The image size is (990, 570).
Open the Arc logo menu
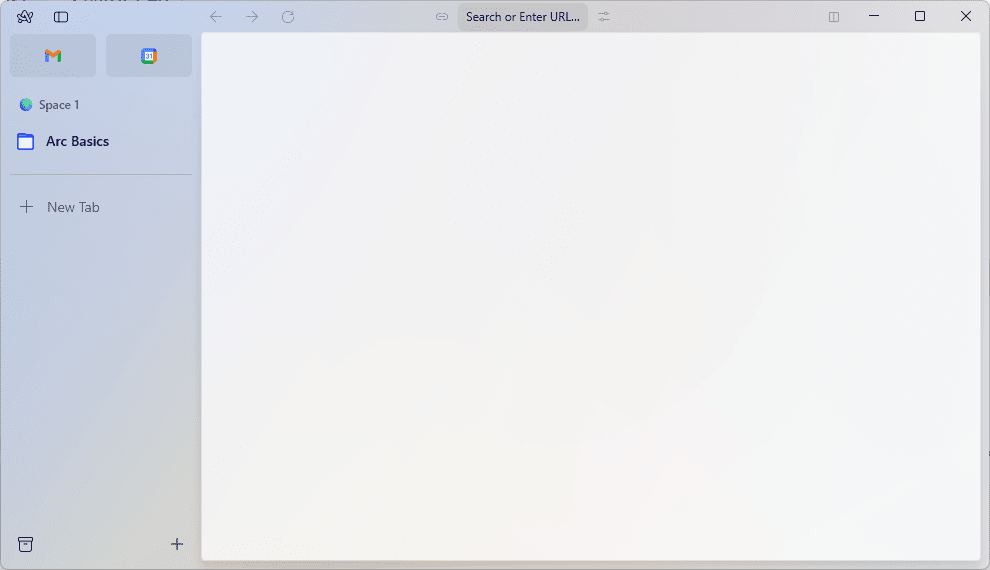pyautogui.click(x=25, y=17)
